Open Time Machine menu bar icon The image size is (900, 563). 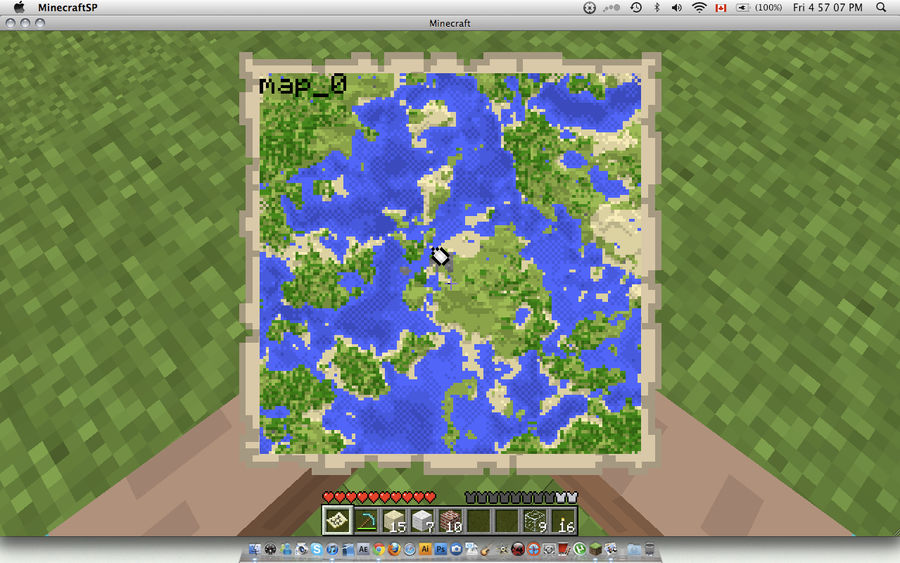(636, 7)
